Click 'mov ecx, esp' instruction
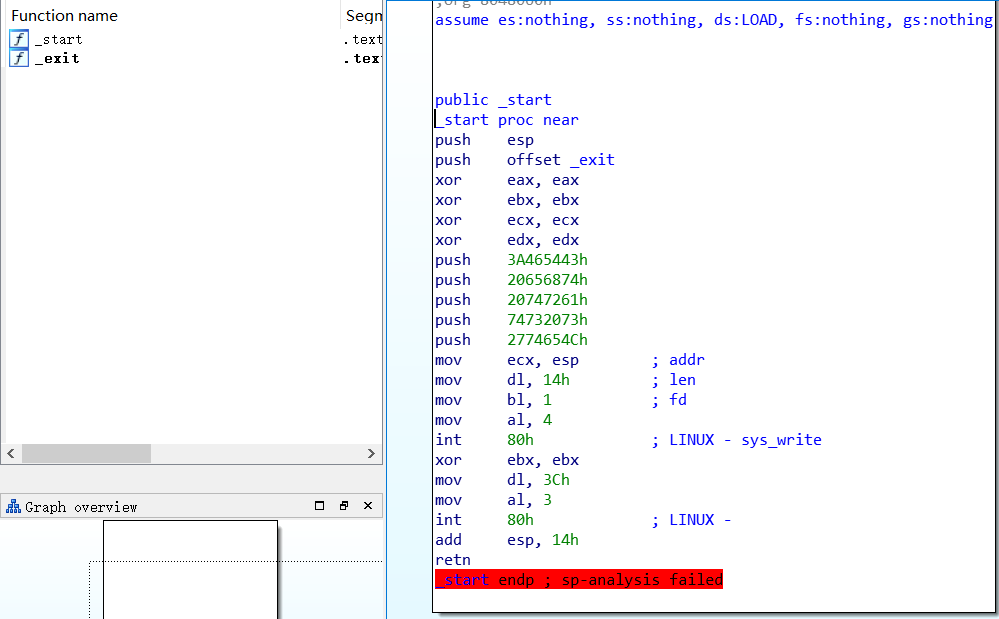This screenshot has width=999, height=619. (507, 360)
